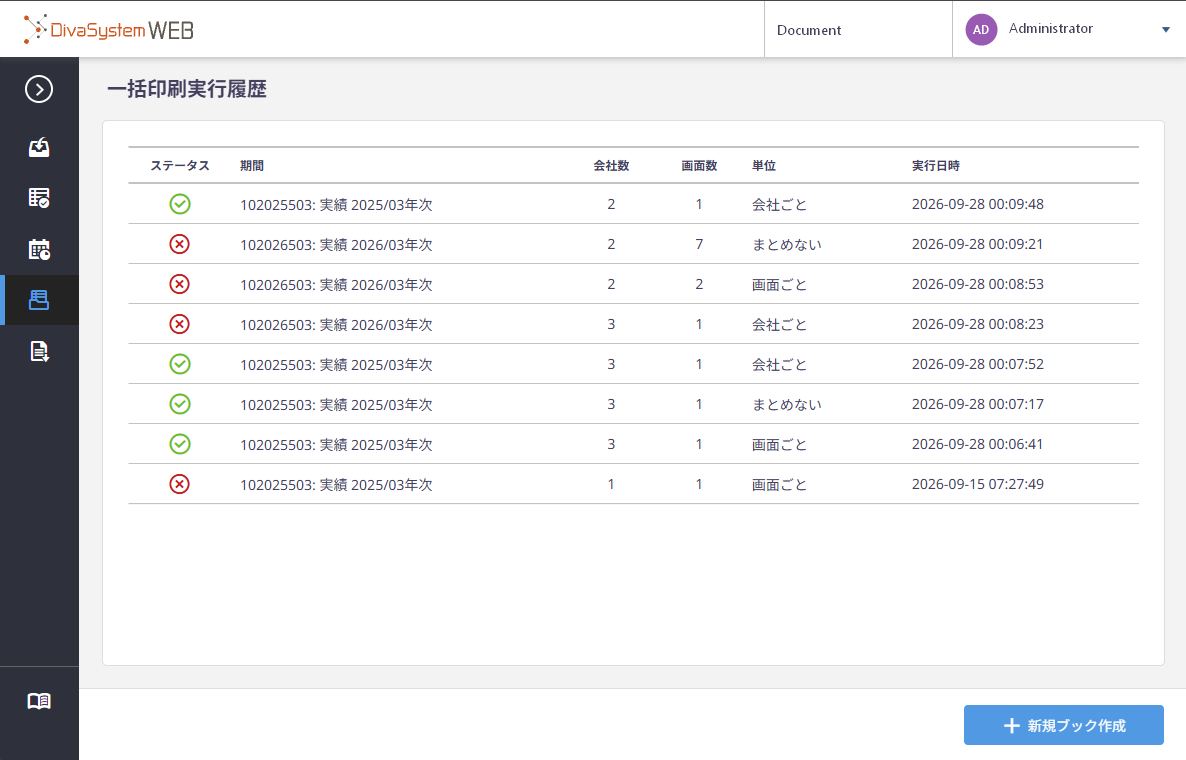This screenshot has width=1186, height=760.
Task: Open the document export sidebar icon
Action: click(x=39, y=351)
